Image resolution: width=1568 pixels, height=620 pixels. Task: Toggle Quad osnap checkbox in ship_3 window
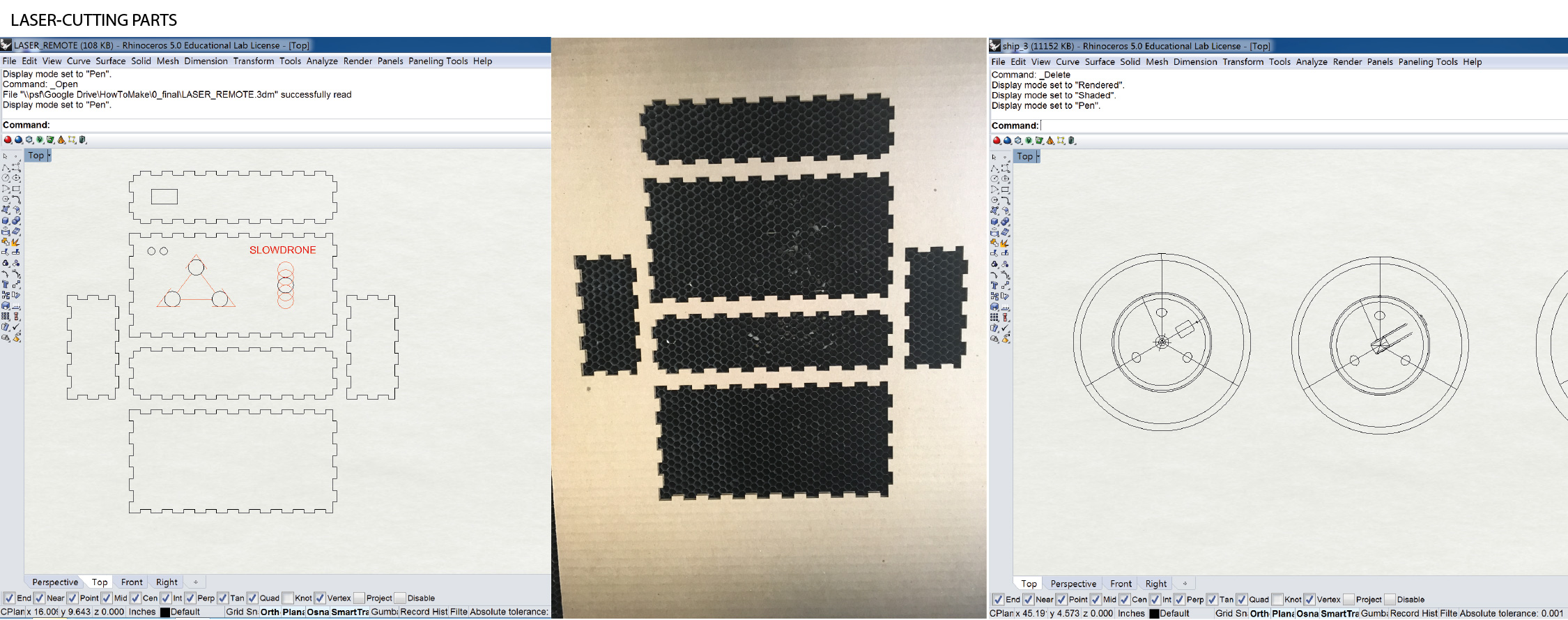click(x=1242, y=599)
